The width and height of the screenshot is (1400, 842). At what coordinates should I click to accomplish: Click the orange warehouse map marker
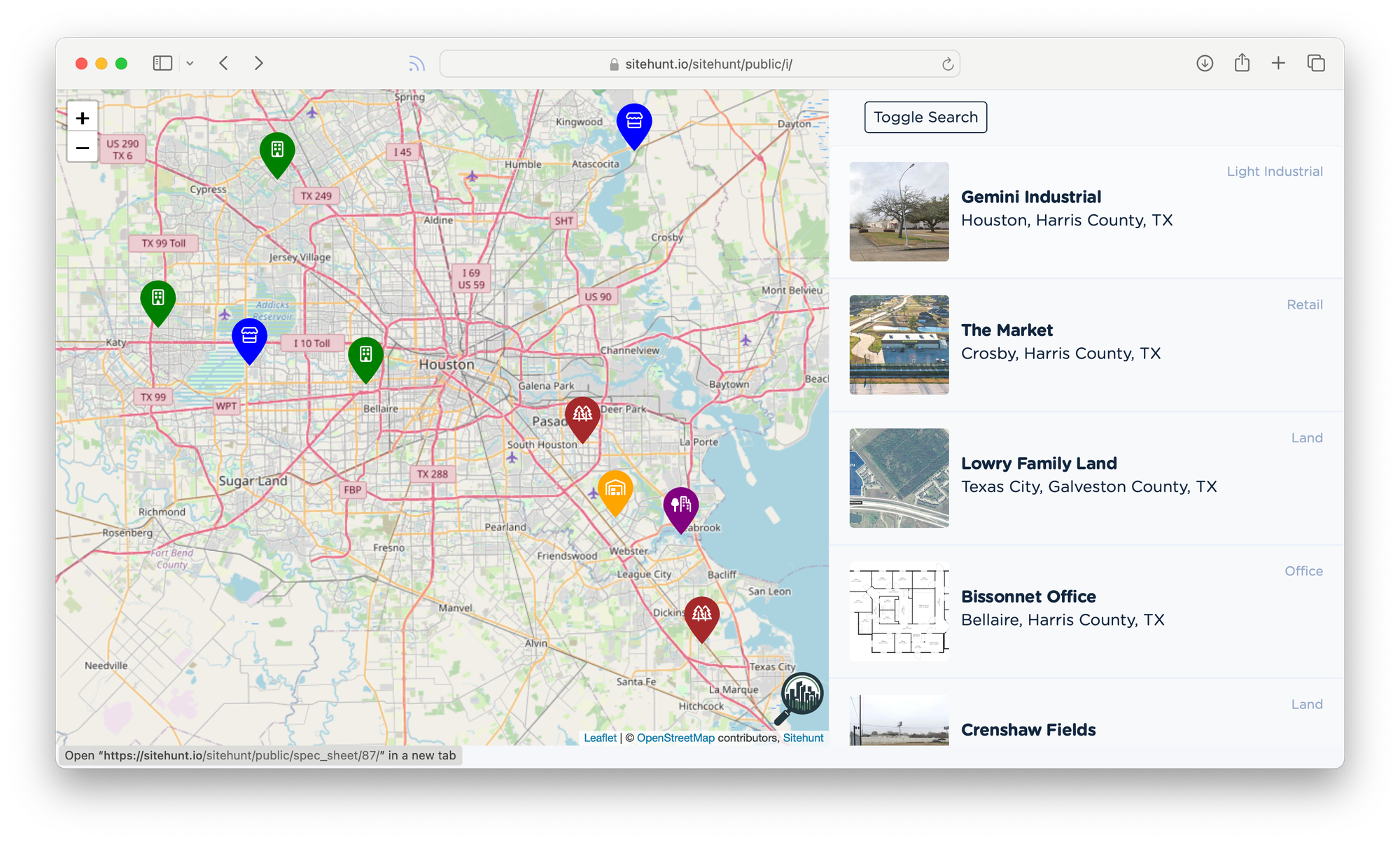point(615,490)
